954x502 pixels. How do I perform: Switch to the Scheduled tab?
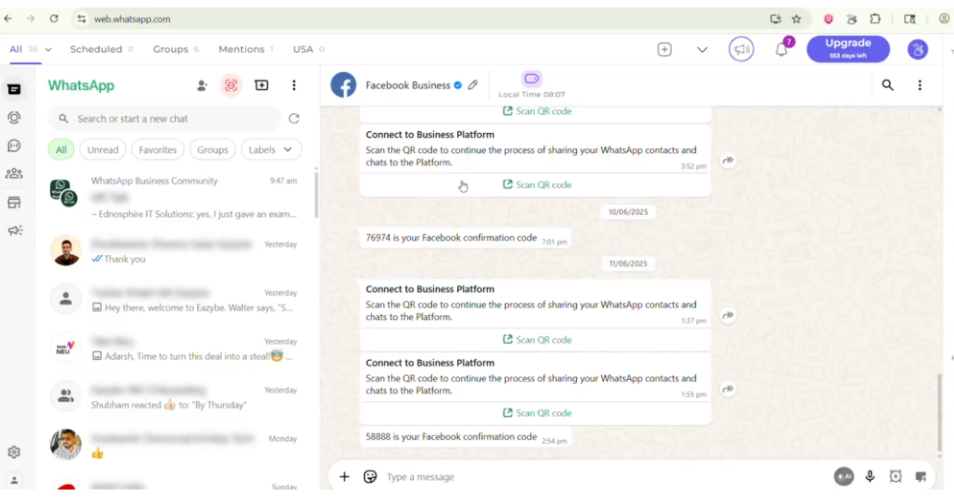tap(101, 49)
